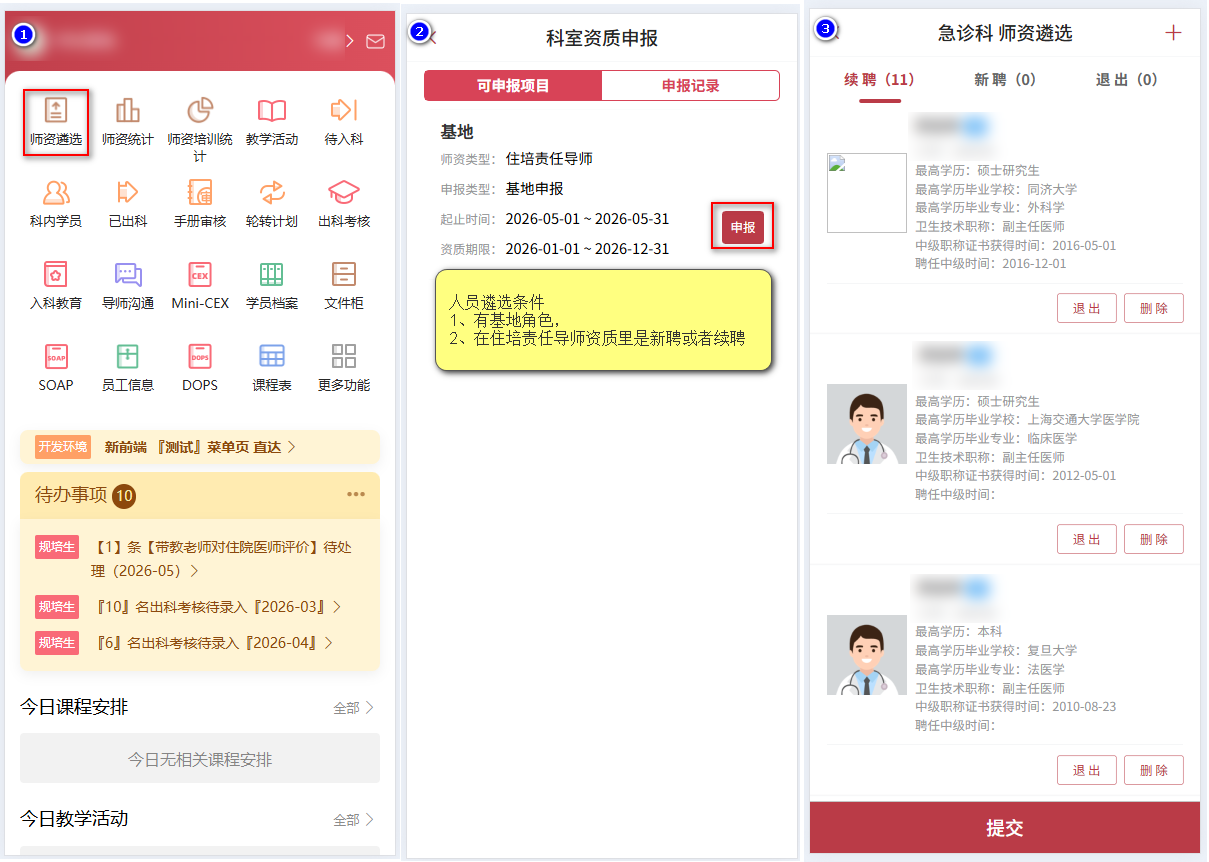Click avatar of 上海交通大学医学院 teacher
The height and width of the screenshot is (862, 1209).
tap(867, 424)
